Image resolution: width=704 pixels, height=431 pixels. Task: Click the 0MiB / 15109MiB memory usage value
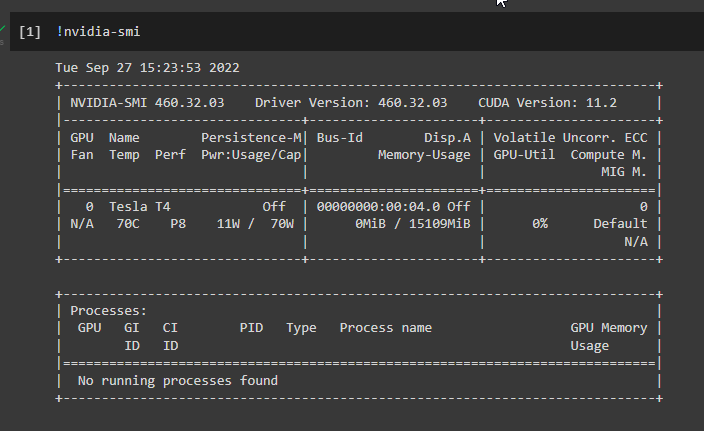click(x=412, y=223)
